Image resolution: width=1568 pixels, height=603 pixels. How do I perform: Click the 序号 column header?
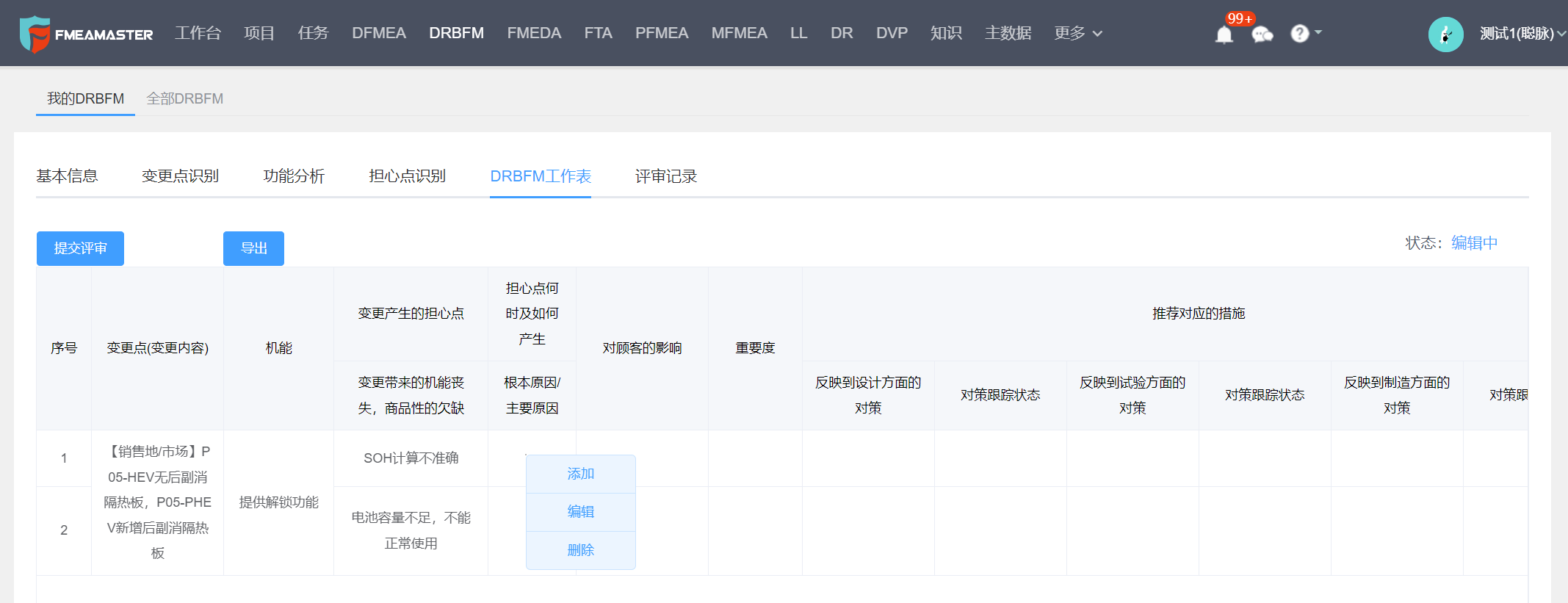[x=64, y=348]
